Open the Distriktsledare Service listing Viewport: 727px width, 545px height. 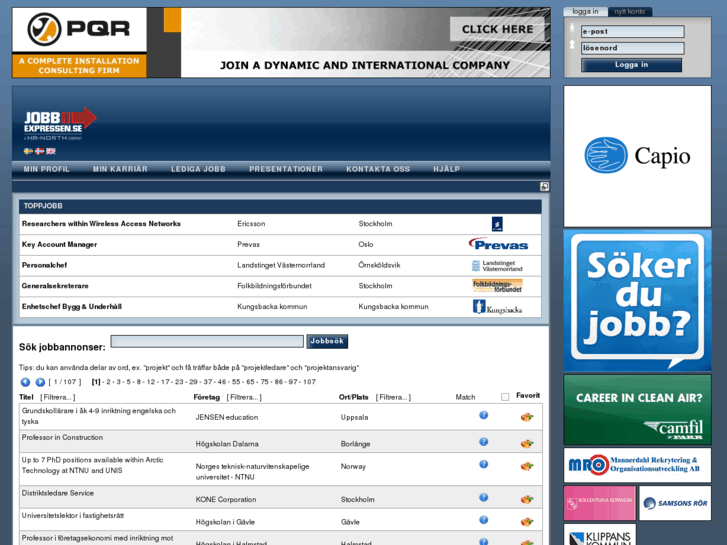point(58,493)
